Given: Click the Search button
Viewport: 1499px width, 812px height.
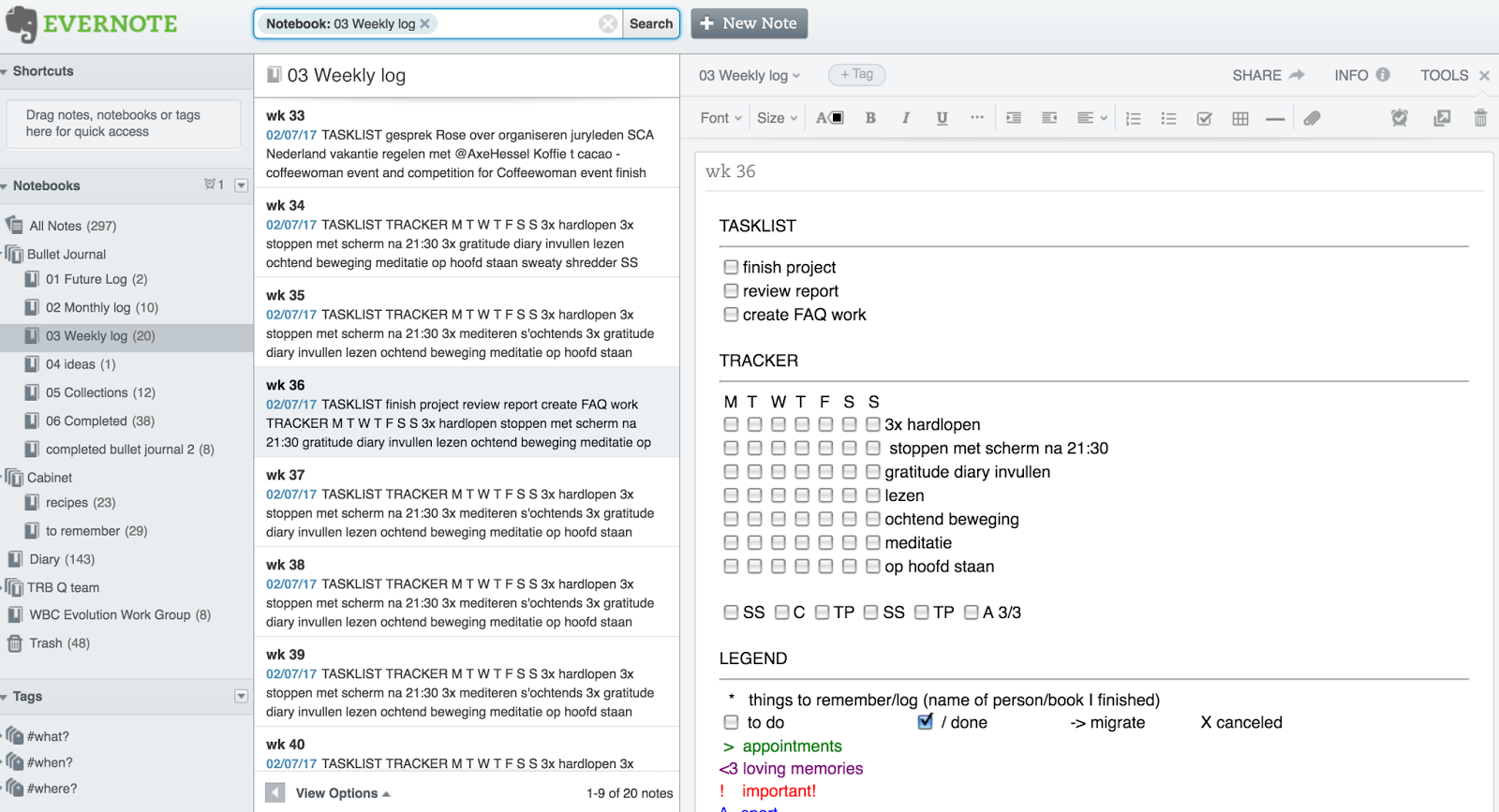Looking at the screenshot, I should 651,23.
